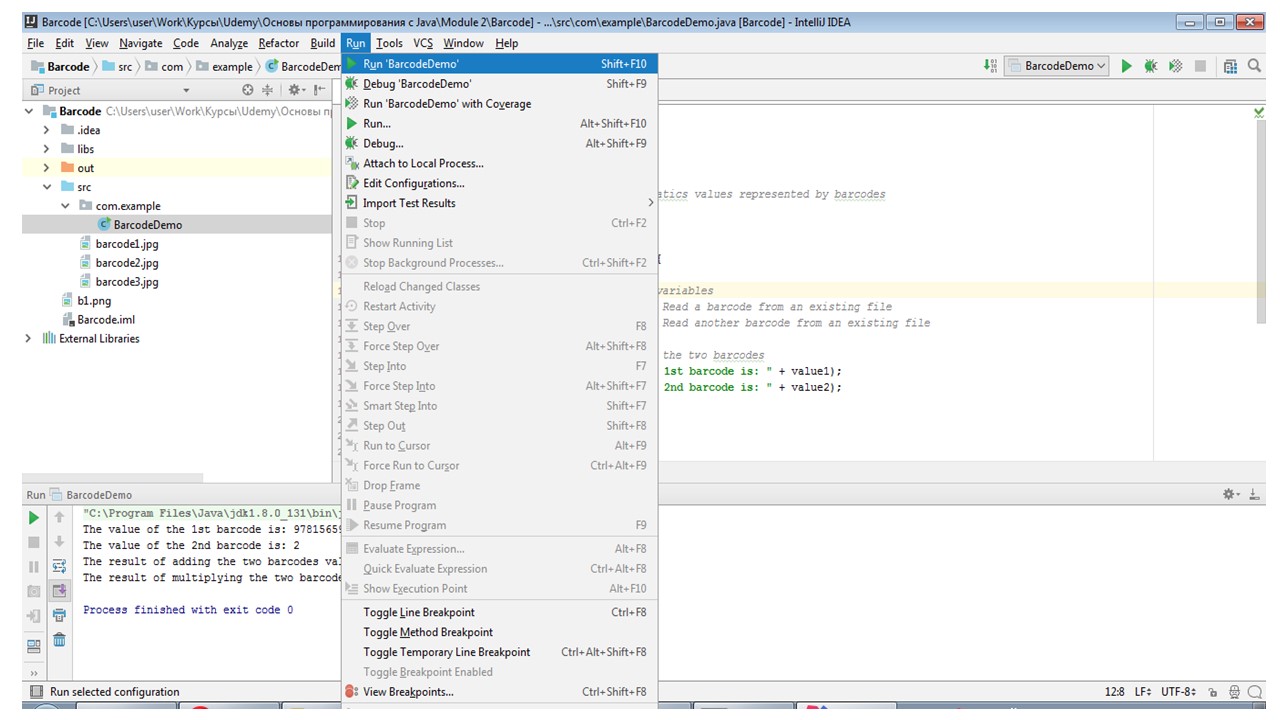Expand the libs folder in project tree
1280x720 pixels.
point(46,149)
